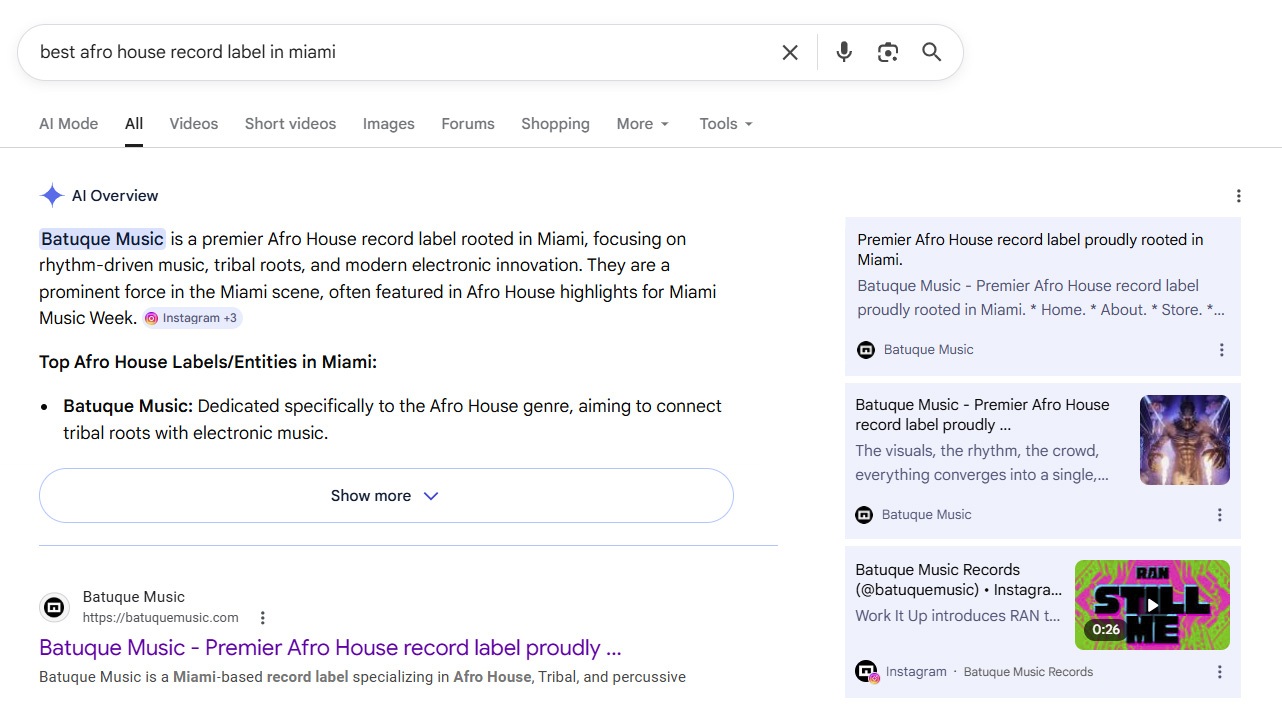1282x723 pixels.
Task: Click the Instagram +3 sources chip
Action: tap(191, 318)
